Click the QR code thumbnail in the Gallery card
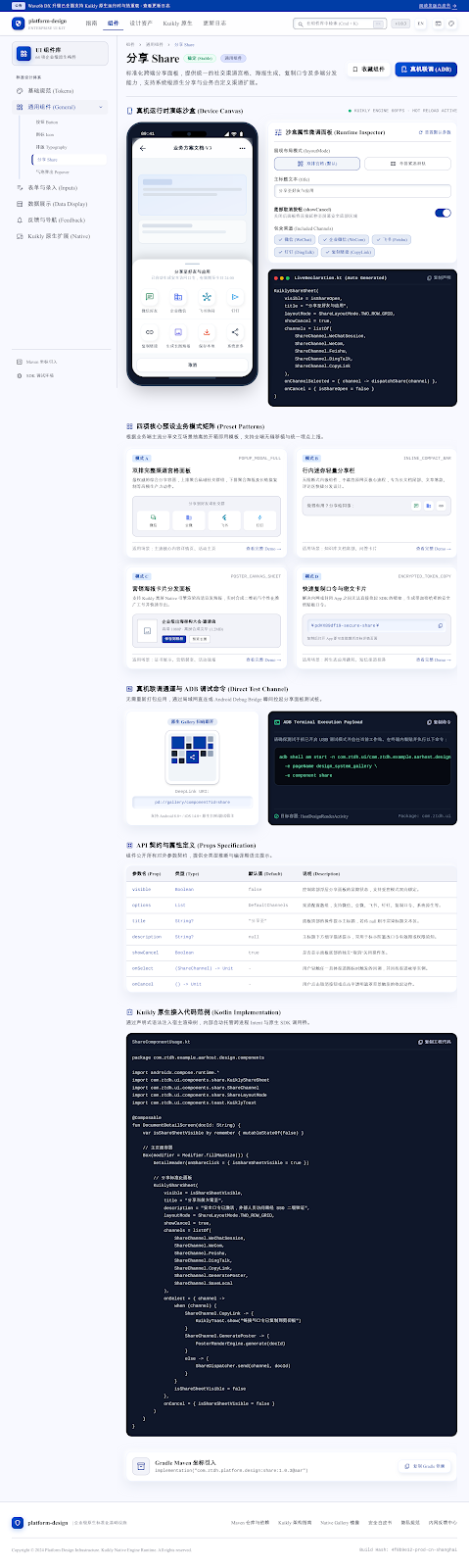 pyautogui.click(x=192, y=757)
